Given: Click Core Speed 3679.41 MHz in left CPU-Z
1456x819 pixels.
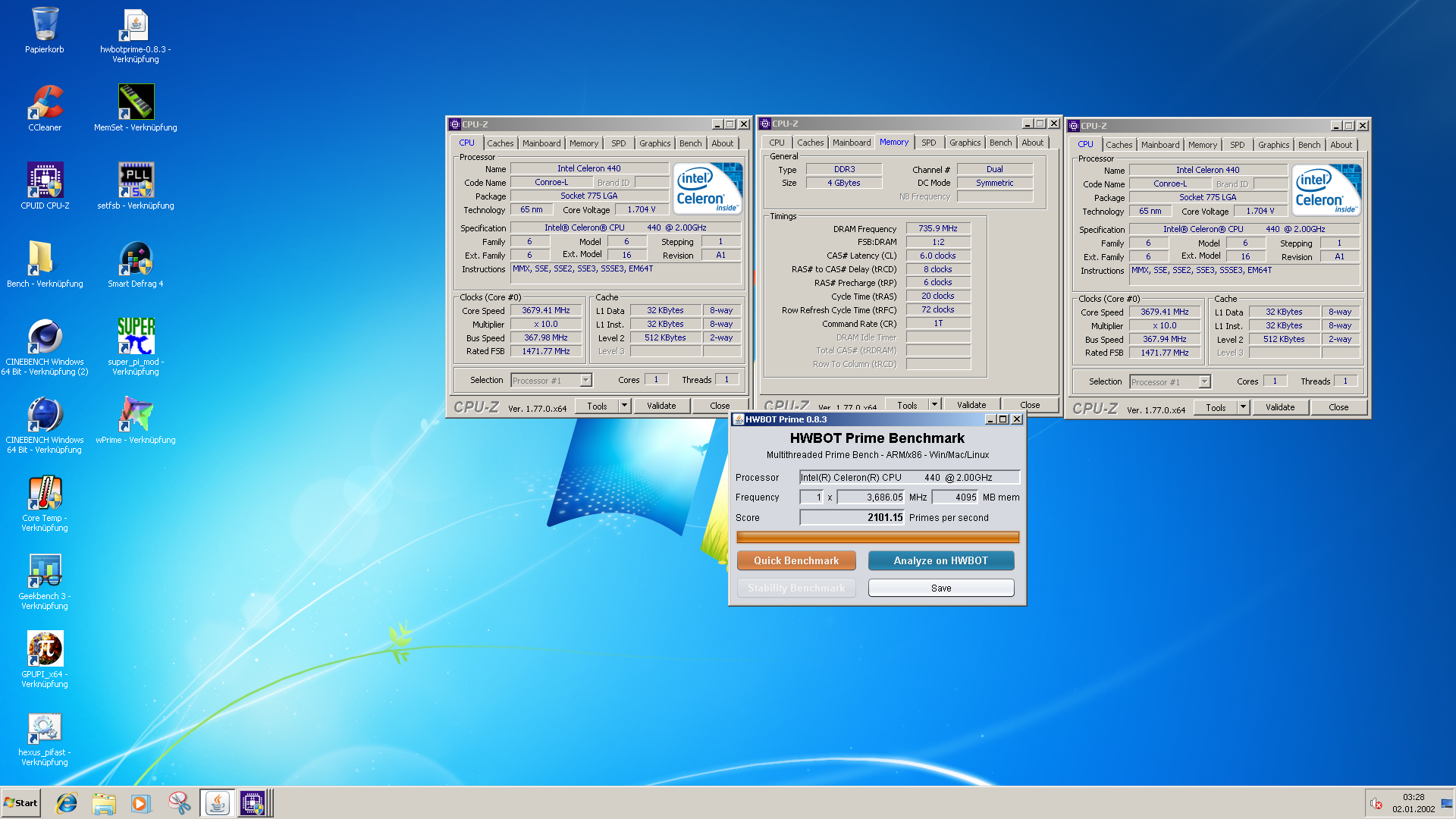Looking at the screenshot, I should [546, 311].
